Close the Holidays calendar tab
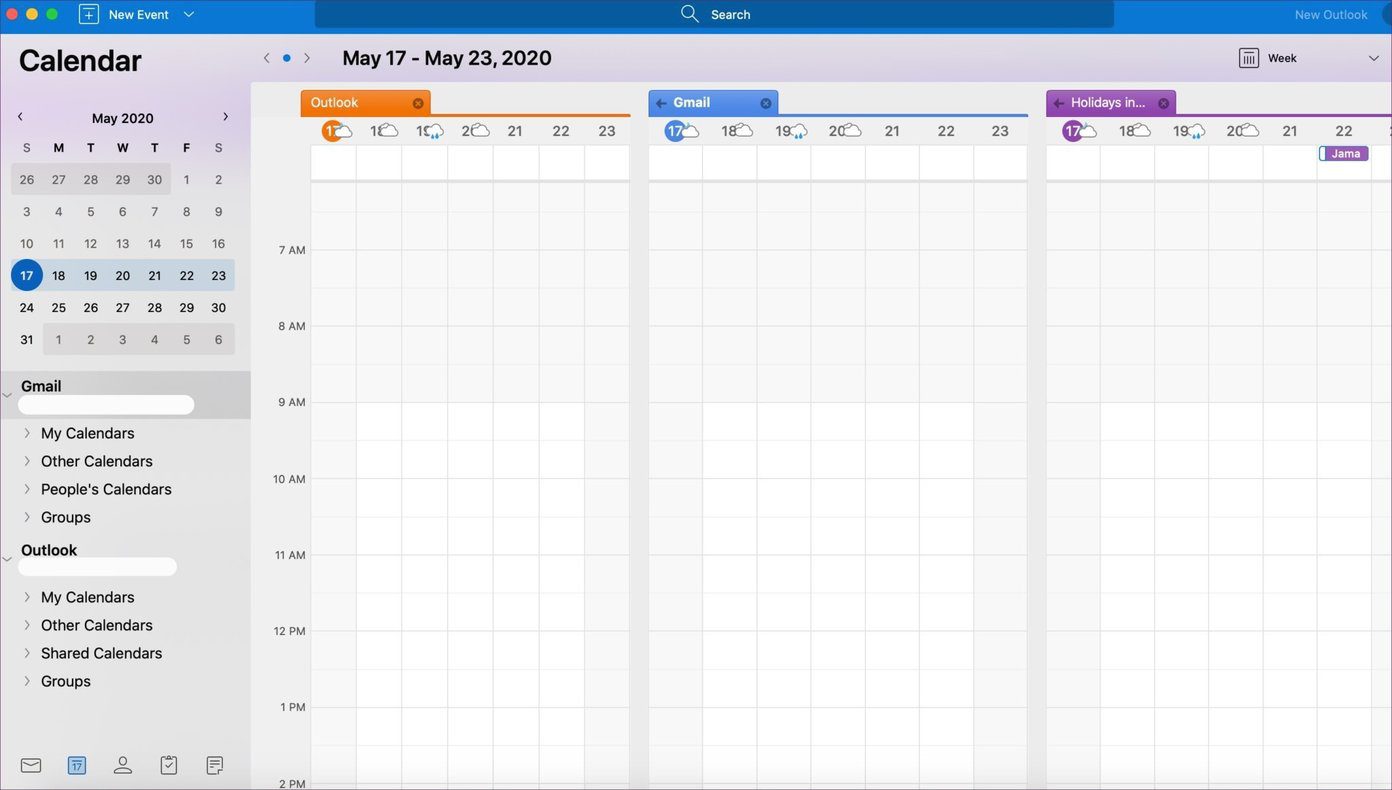The width and height of the screenshot is (1392, 790). pyautogui.click(x=1164, y=103)
